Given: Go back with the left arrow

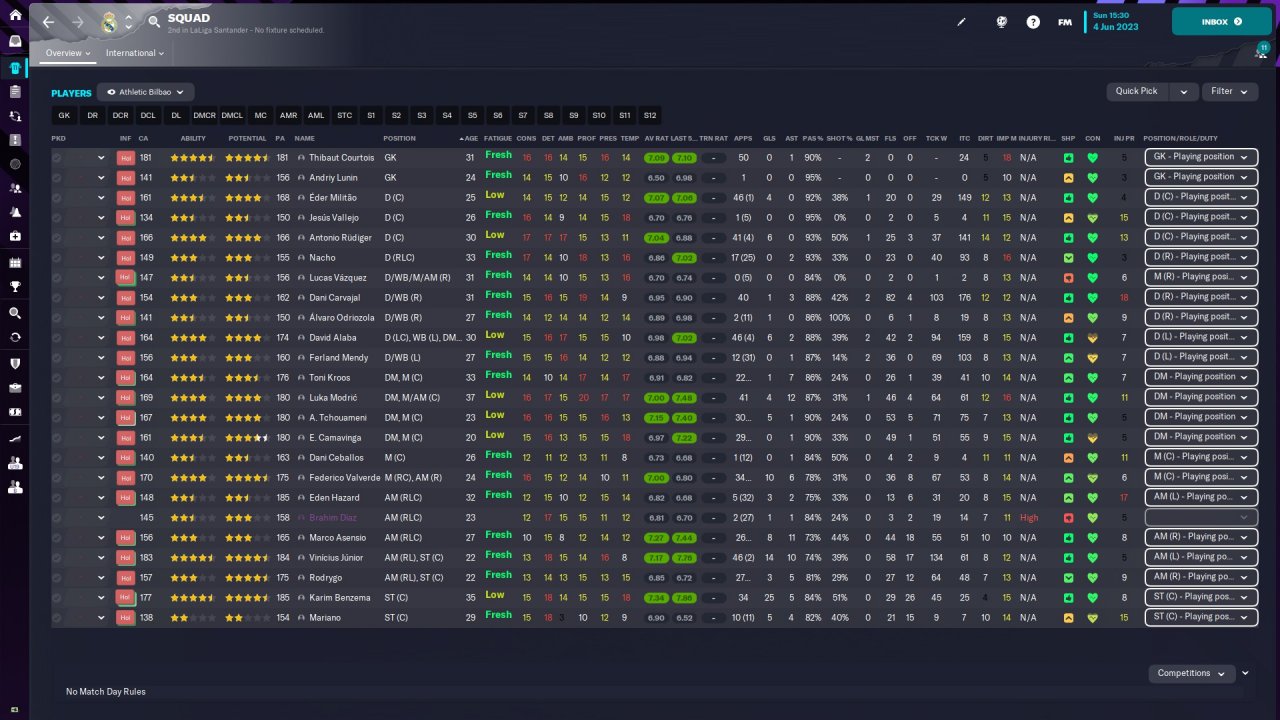Looking at the screenshot, I should pyautogui.click(x=49, y=21).
